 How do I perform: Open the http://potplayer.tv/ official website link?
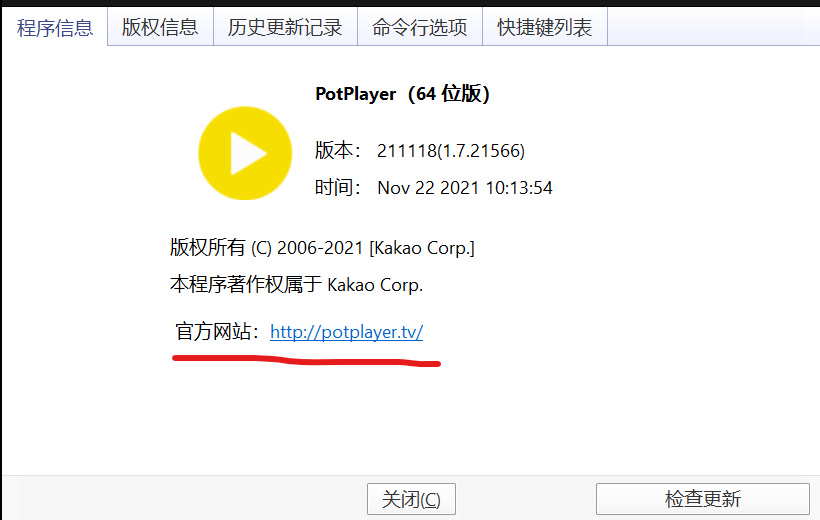pos(346,332)
